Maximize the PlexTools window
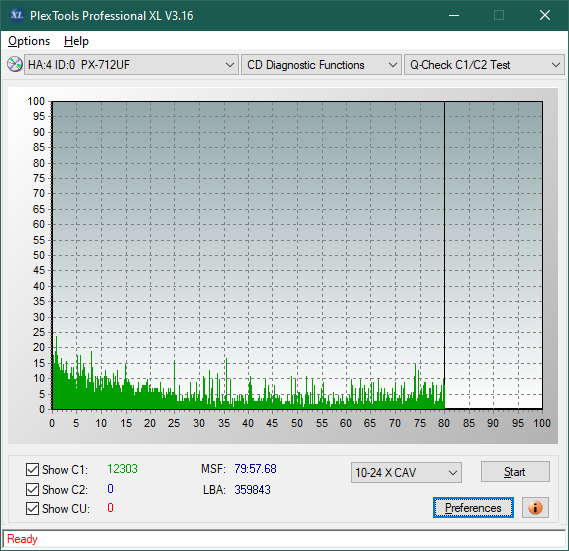This screenshot has height=551, width=569. coord(499,15)
